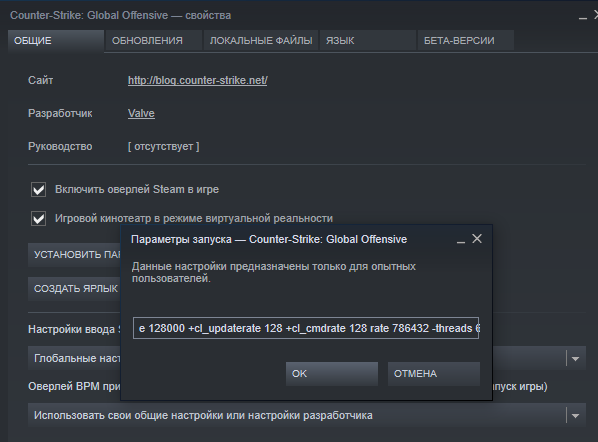Viewport: 598px width, 442px height.
Task: Click the Разработчик label
Action: coord(60,114)
